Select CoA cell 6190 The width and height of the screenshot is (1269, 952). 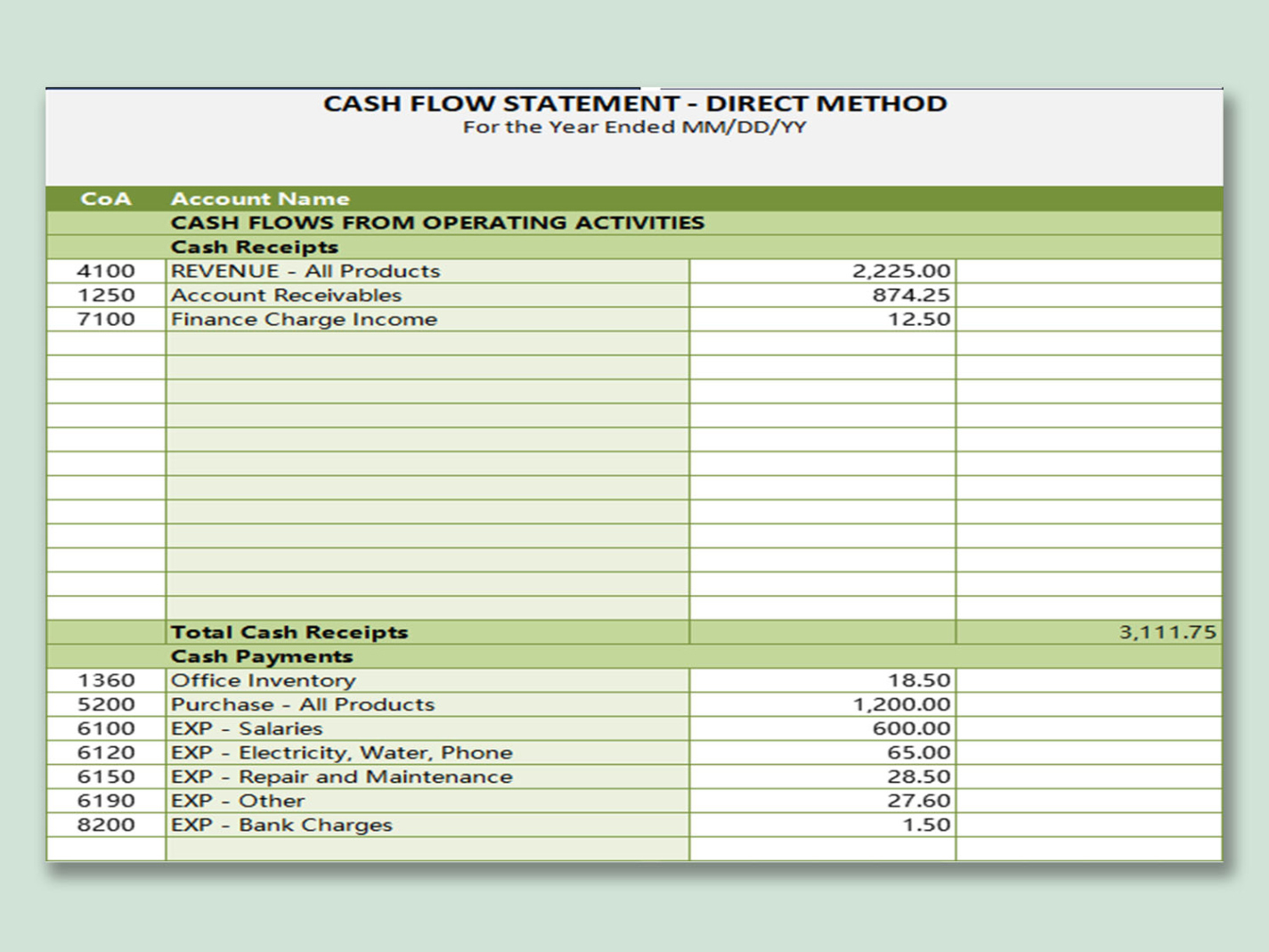tap(106, 801)
